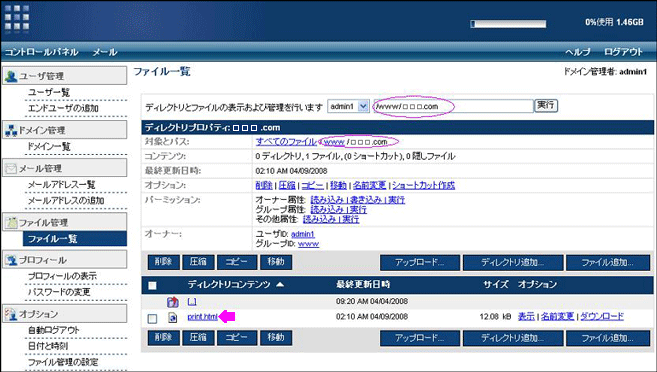Select ファイル管理の設定 in the sidebar
The height and width of the screenshot is (372, 657).
pos(63,362)
